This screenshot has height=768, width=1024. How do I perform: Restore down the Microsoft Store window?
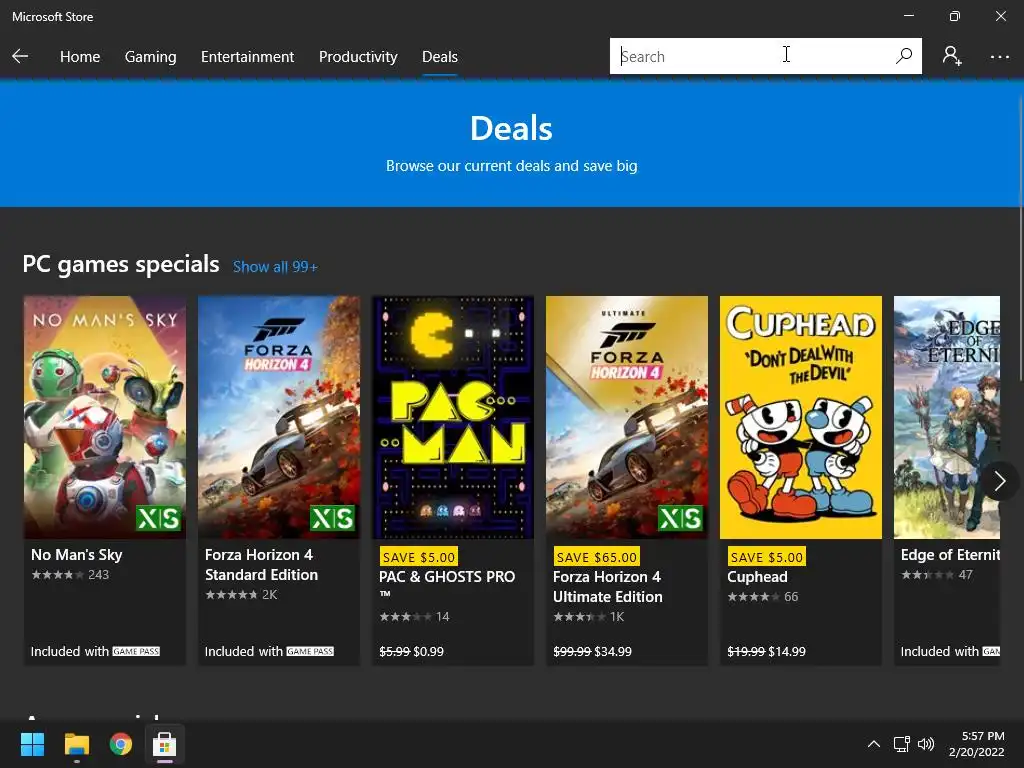click(x=954, y=16)
